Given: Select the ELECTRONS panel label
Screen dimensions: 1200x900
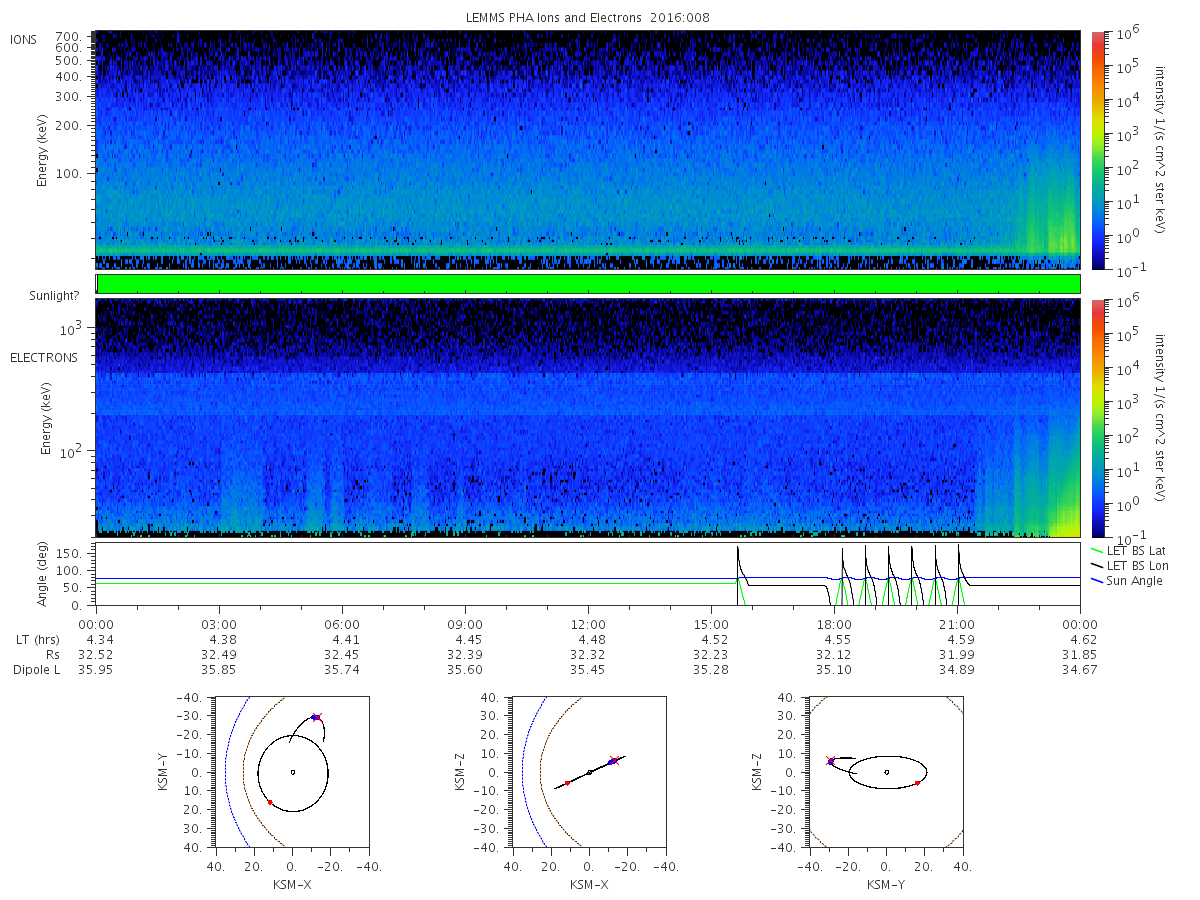Looking at the screenshot, I should [x=44, y=357].
